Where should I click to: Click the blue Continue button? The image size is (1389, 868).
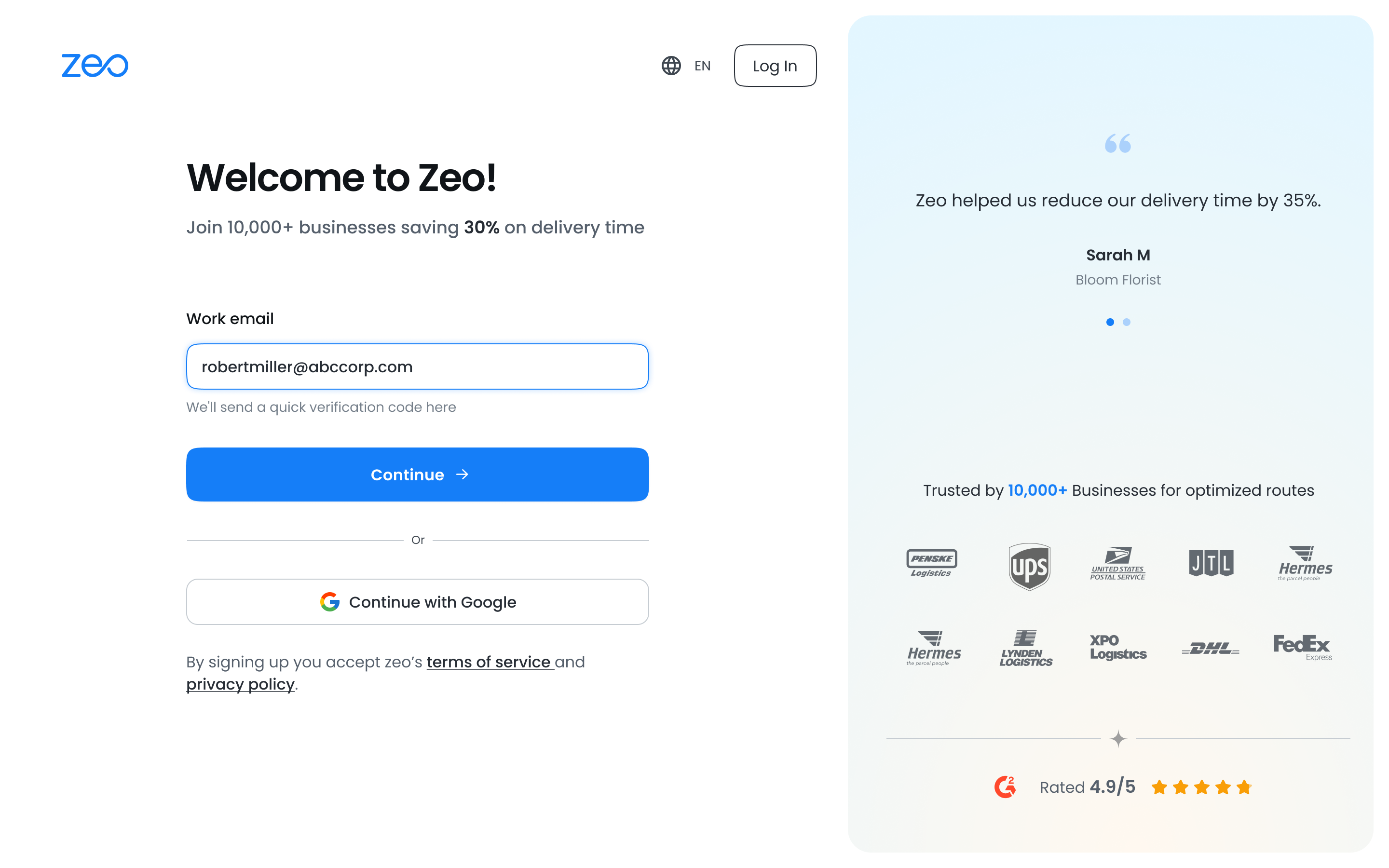pos(417,475)
